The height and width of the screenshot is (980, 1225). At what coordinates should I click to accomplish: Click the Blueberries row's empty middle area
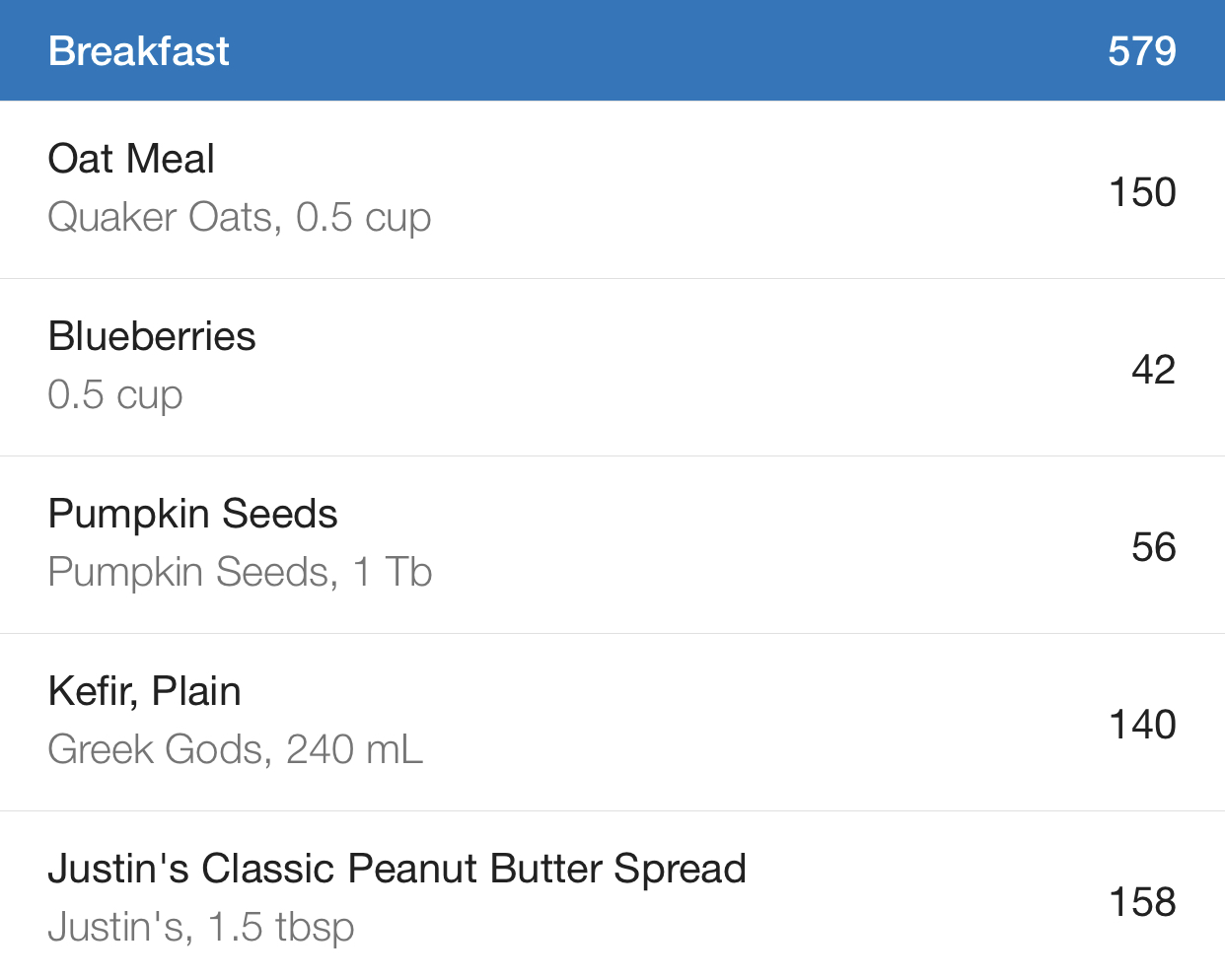click(690, 368)
